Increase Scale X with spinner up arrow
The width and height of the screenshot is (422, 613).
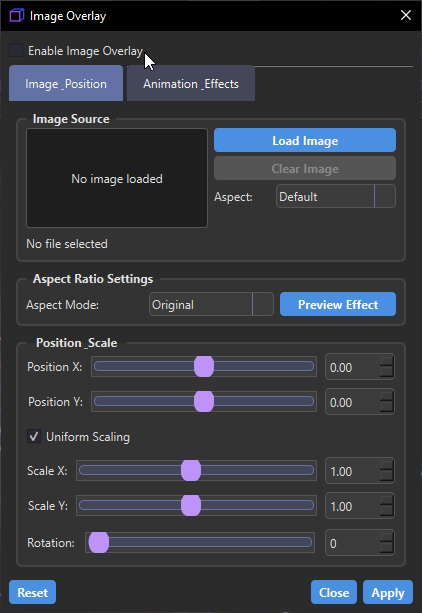pos(387,465)
